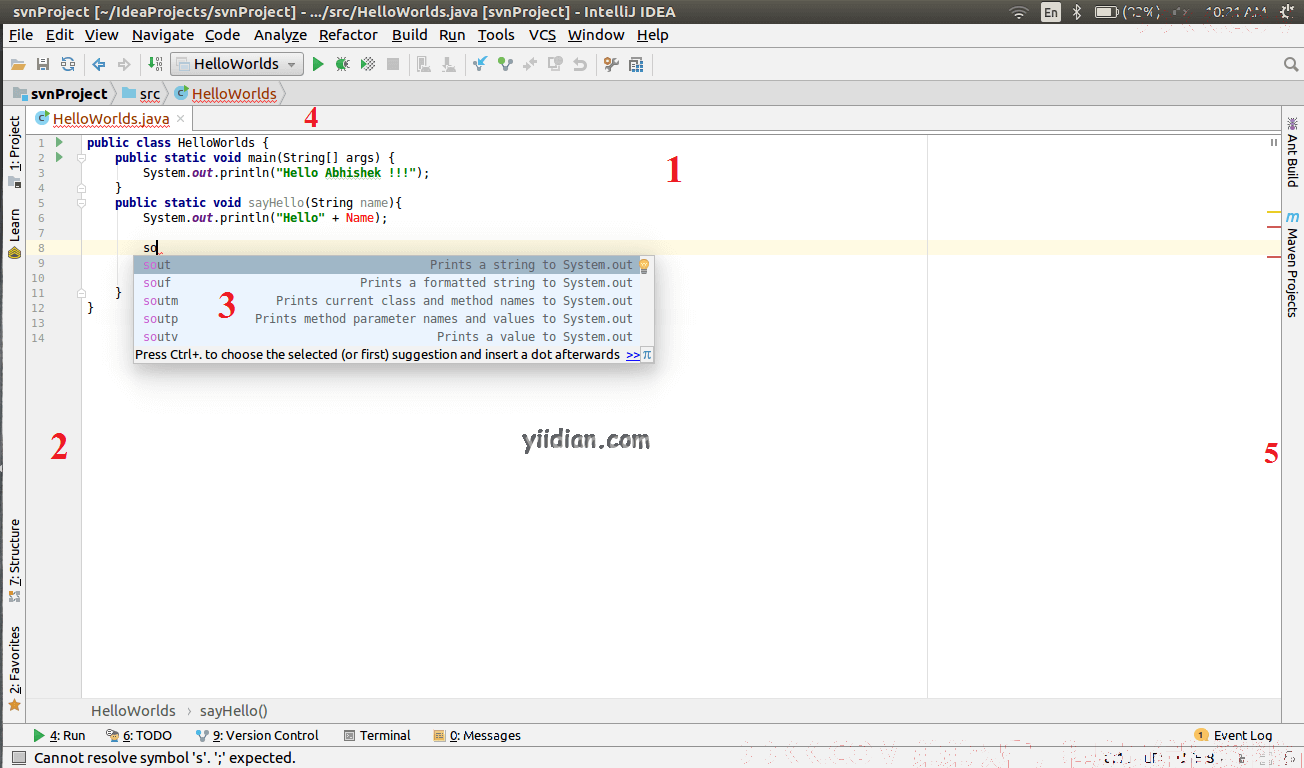The width and height of the screenshot is (1304, 768).
Task: Open the Tools menu
Action: [496, 34]
